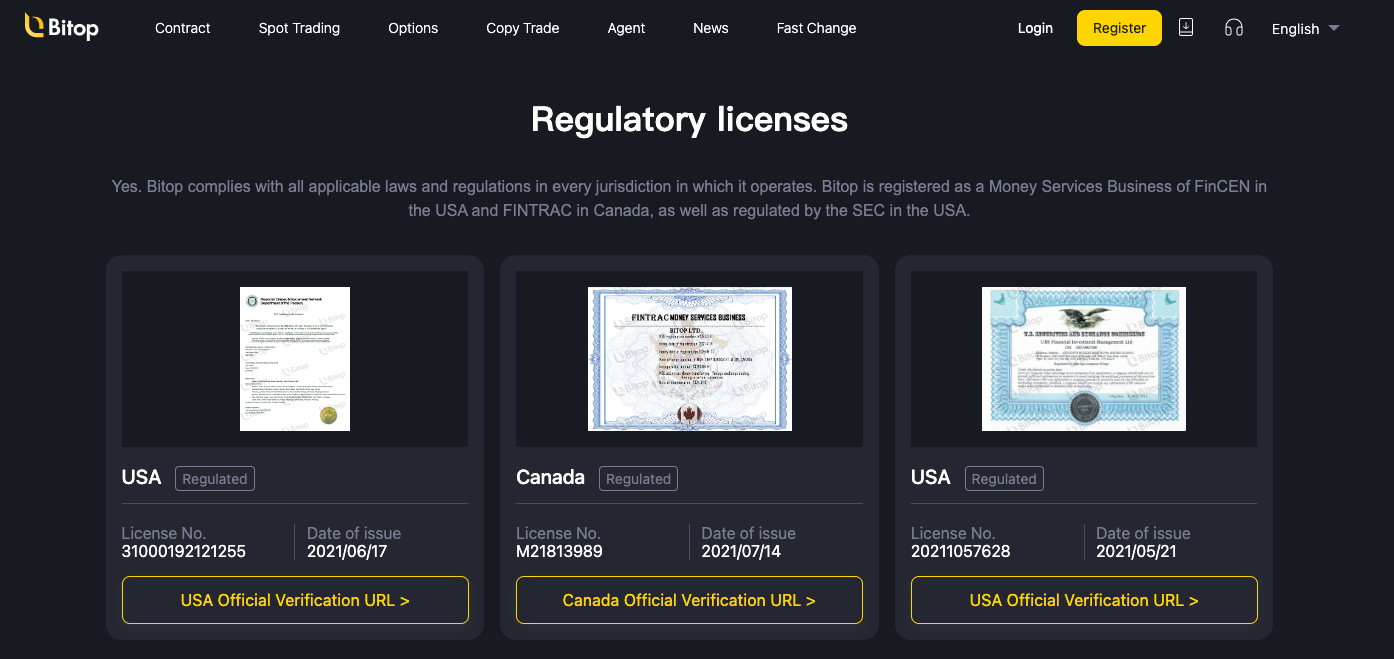This screenshot has width=1394, height=659.
Task: Open the Agent page
Action: (626, 28)
